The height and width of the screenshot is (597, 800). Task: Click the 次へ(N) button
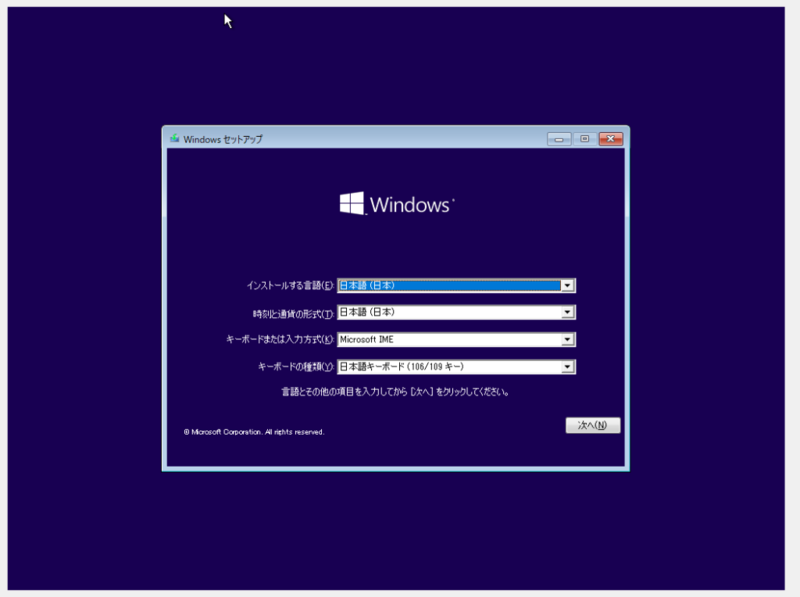[593, 425]
